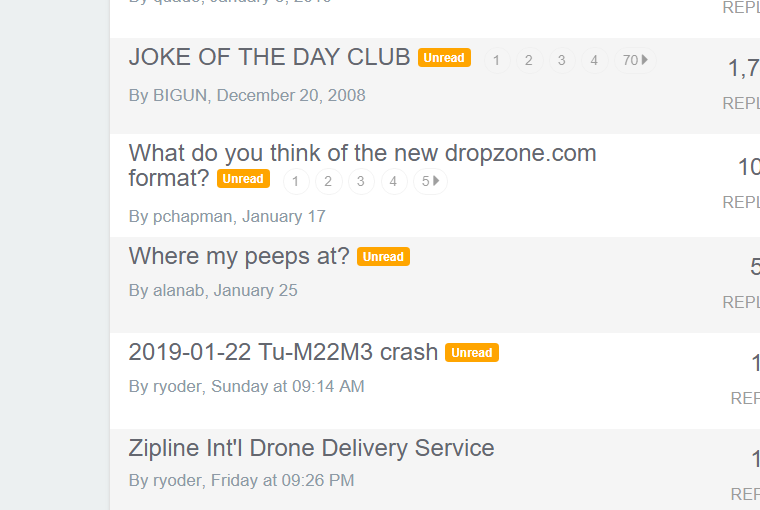Viewport: 760px width, 510px height.
Task: Go to page 2 of JOKE OF THE DAY CLUB
Action: coord(529,61)
